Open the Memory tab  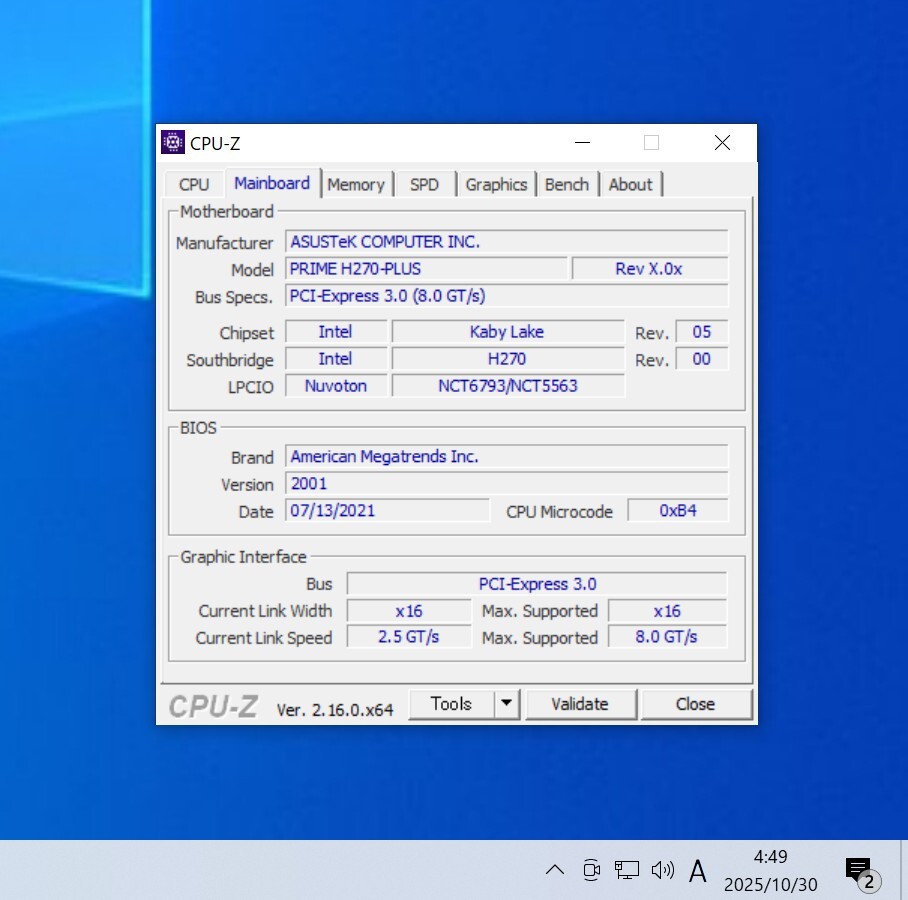tap(355, 184)
